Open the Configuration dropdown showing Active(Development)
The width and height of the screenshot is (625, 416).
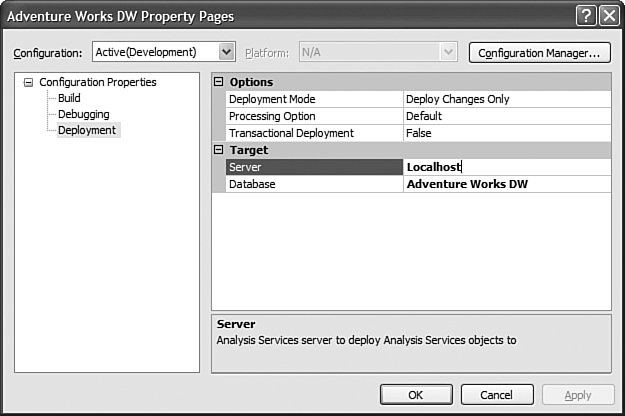click(164, 52)
